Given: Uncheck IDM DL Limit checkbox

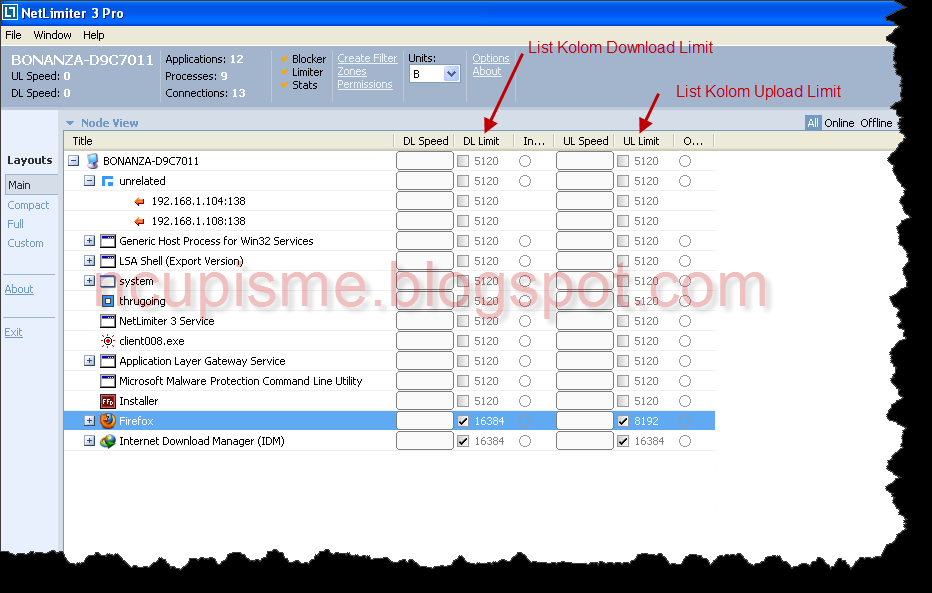Looking at the screenshot, I should click(x=463, y=441).
